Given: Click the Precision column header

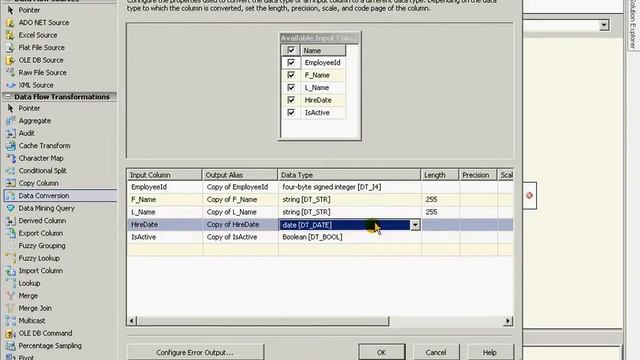Looking at the screenshot, I should tap(478, 175).
